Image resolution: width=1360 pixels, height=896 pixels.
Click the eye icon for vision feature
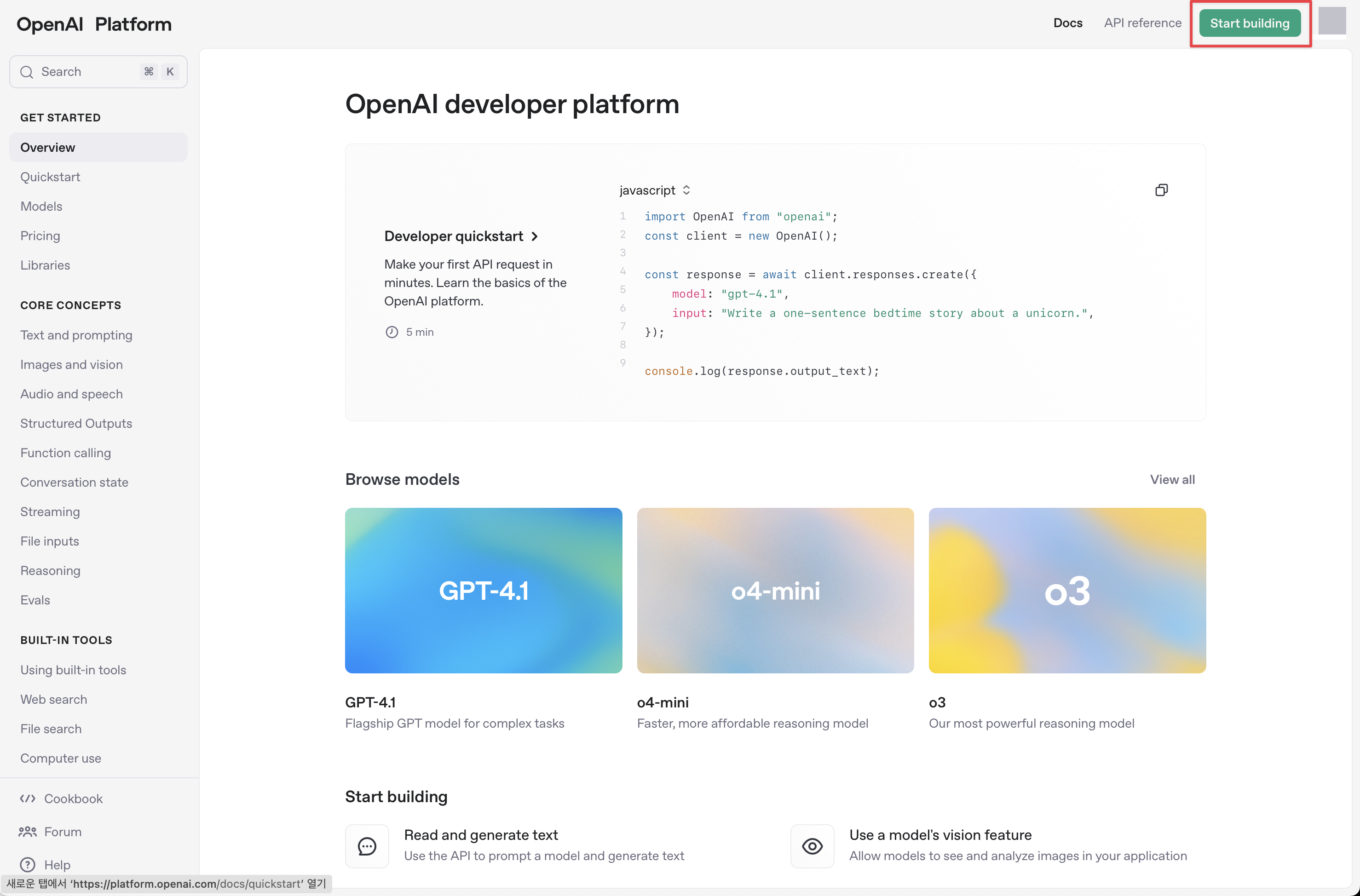tap(812, 846)
